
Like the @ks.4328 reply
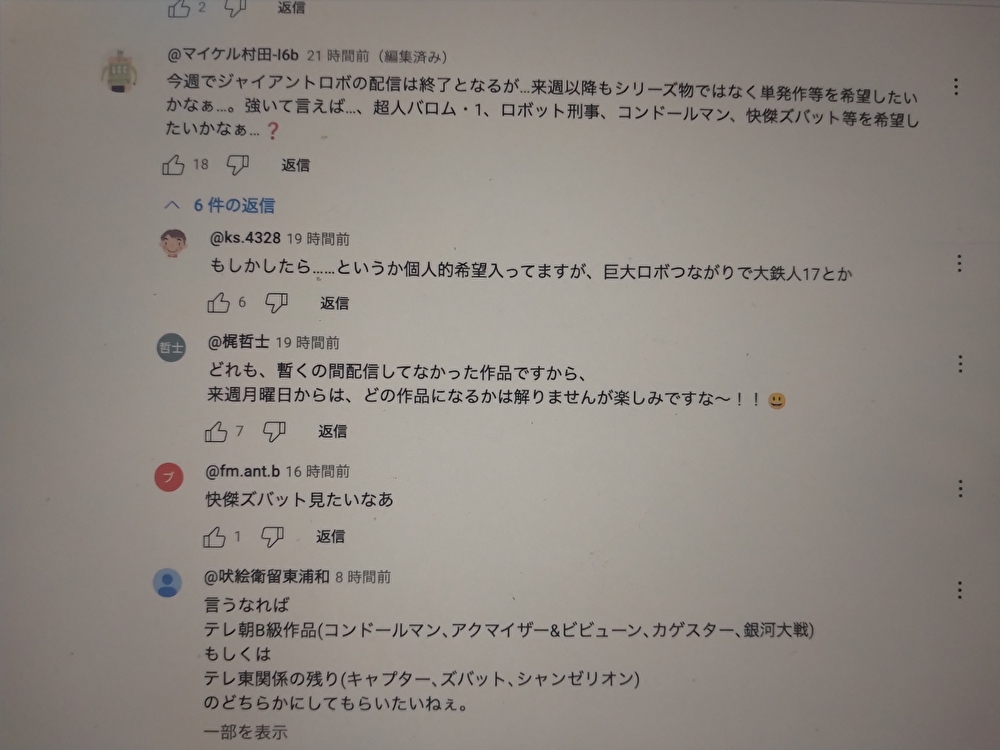[x=218, y=302]
